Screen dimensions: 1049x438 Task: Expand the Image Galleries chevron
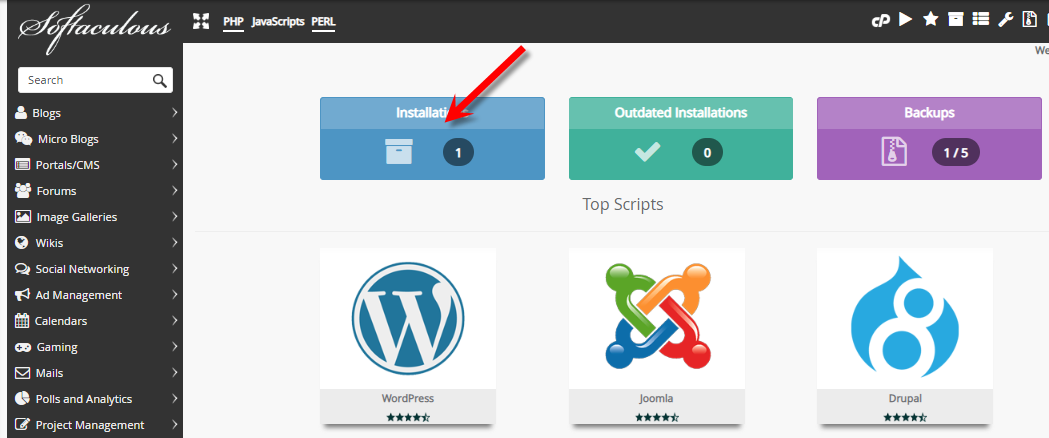(x=175, y=217)
